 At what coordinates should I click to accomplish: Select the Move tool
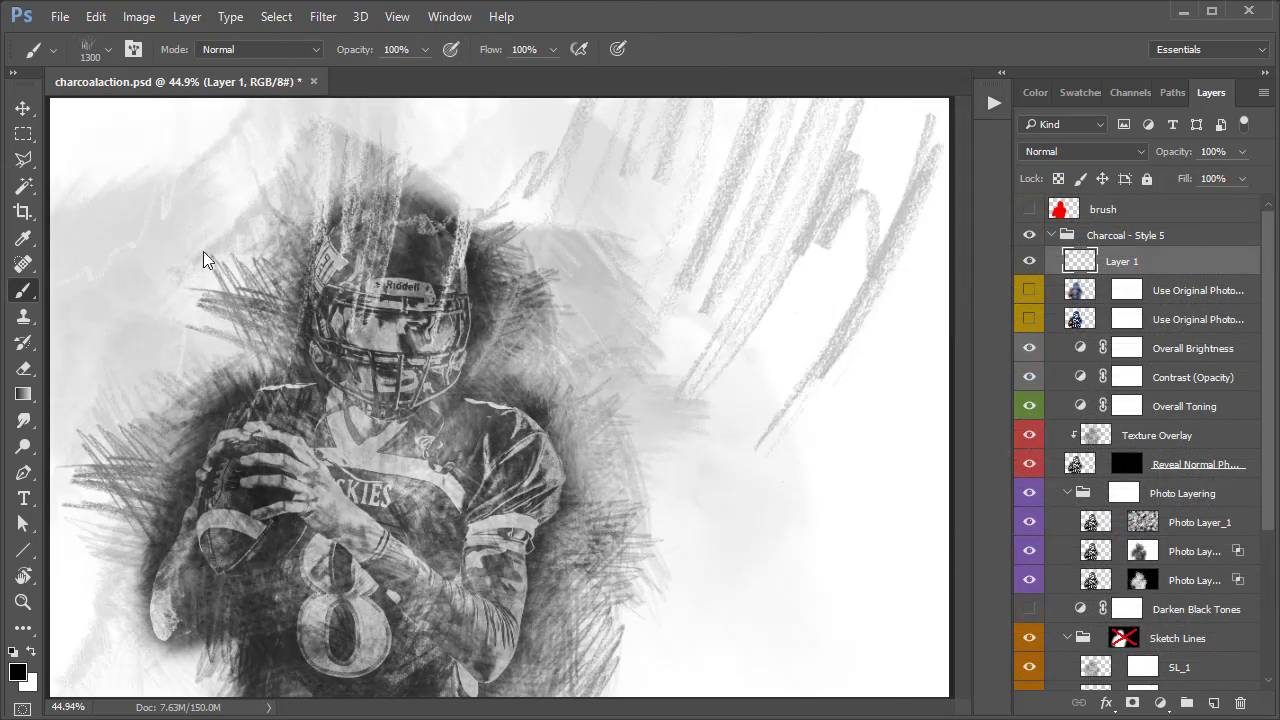click(23, 107)
